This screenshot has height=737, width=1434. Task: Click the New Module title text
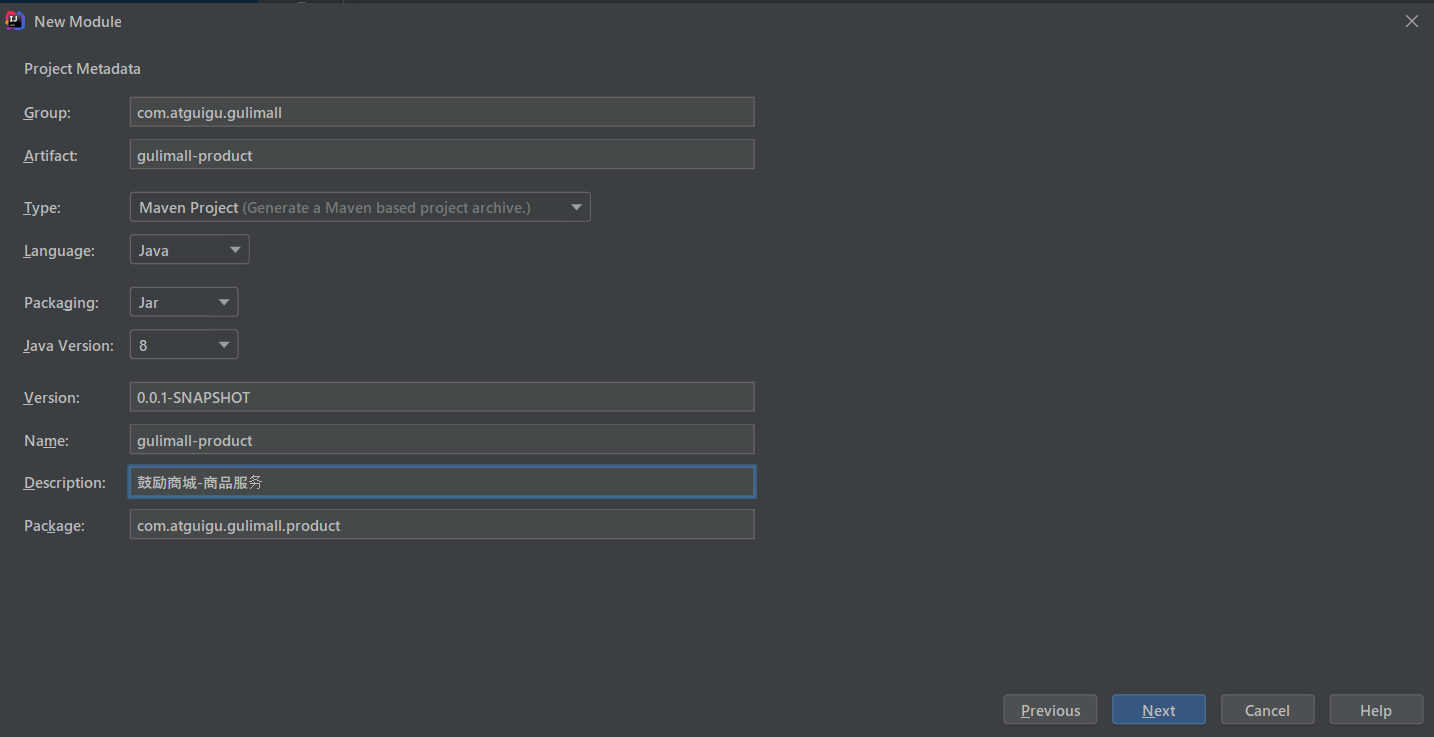click(x=78, y=21)
